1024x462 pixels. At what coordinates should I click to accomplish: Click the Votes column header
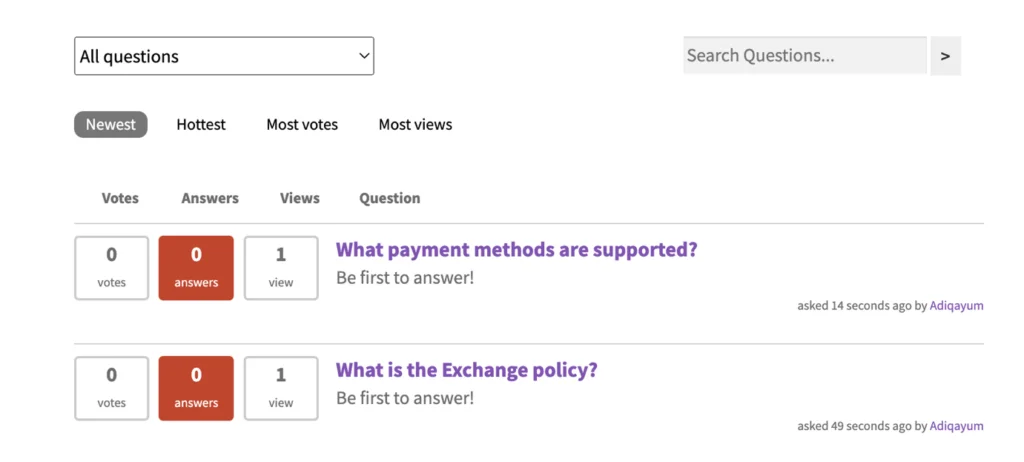120,198
